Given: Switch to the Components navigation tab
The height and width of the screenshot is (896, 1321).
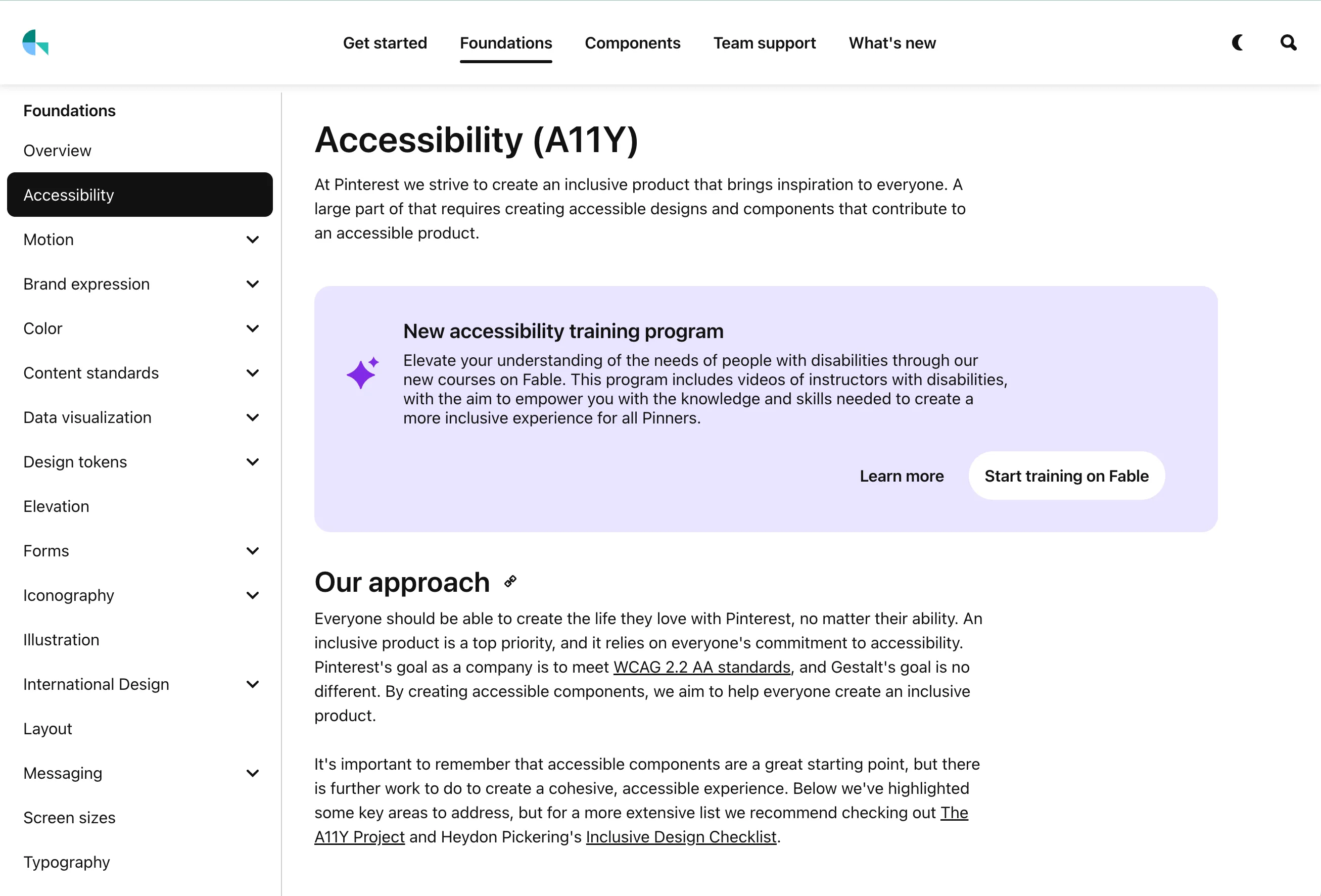Looking at the screenshot, I should 633,42.
